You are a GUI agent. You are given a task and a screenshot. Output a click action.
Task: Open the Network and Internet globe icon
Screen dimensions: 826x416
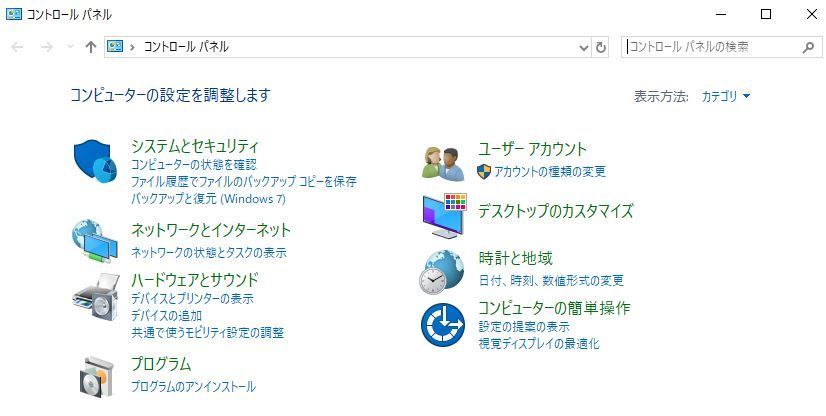point(95,241)
